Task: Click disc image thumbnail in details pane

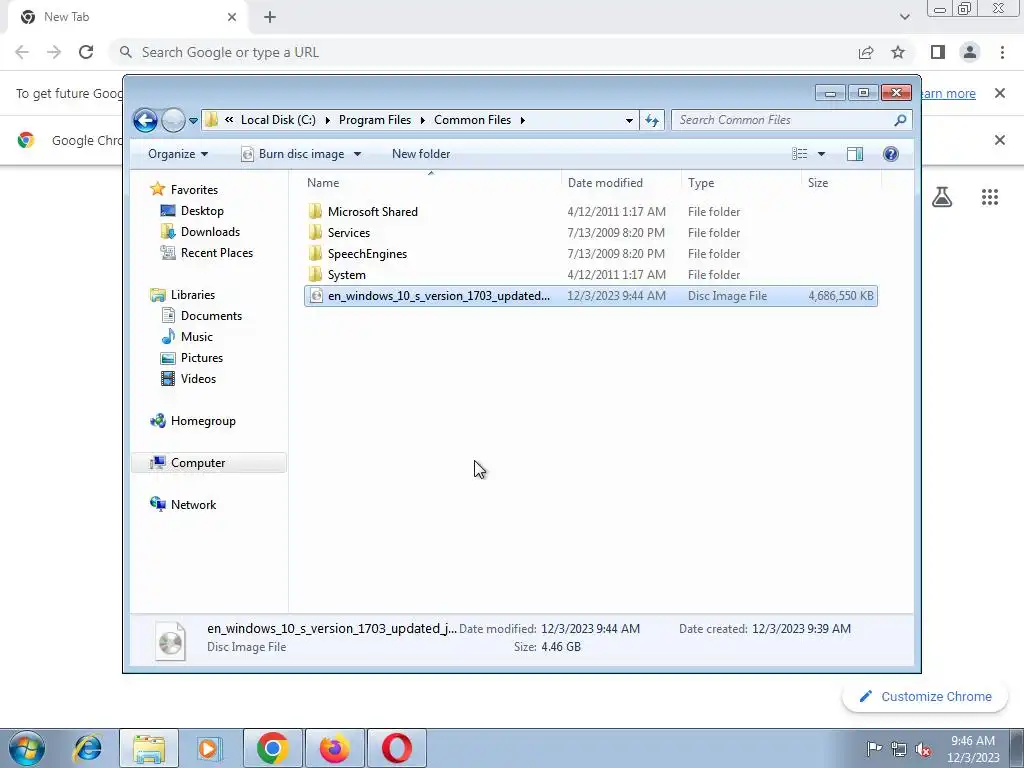Action: [x=170, y=640]
